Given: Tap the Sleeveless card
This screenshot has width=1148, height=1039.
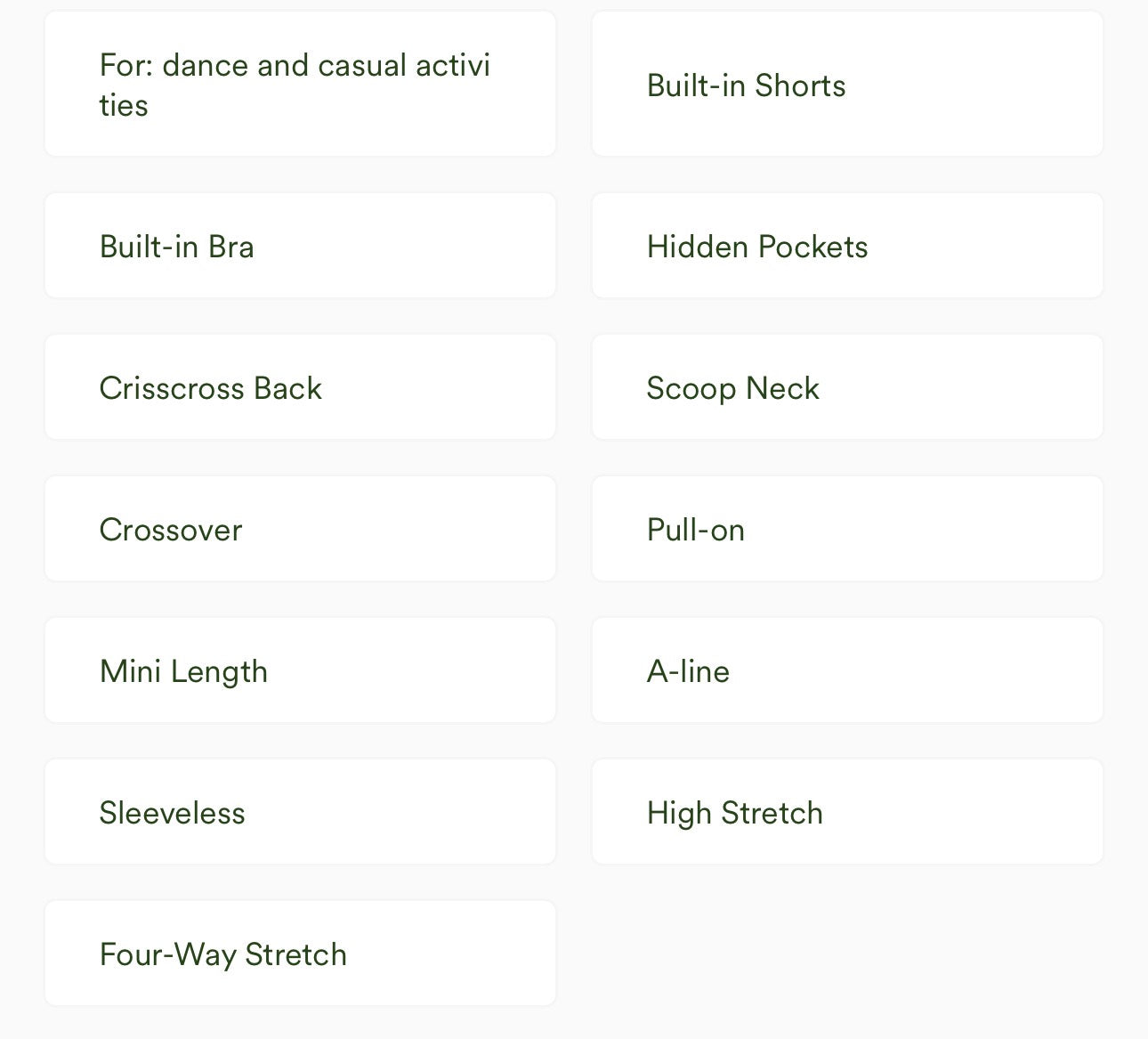Looking at the screenshot, I should pyautogui.click(x=300, y=812).
